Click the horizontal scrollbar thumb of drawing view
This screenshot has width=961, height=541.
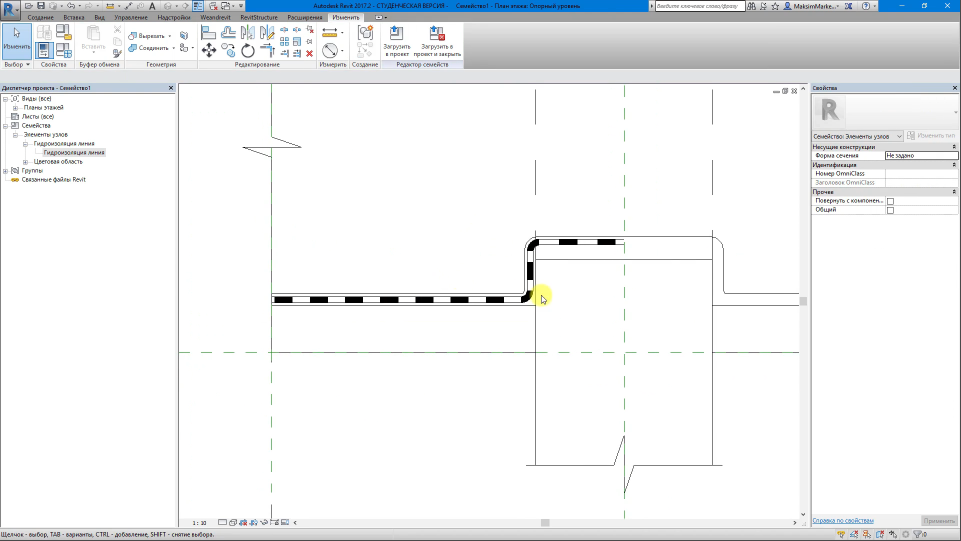tap(545, 523)
